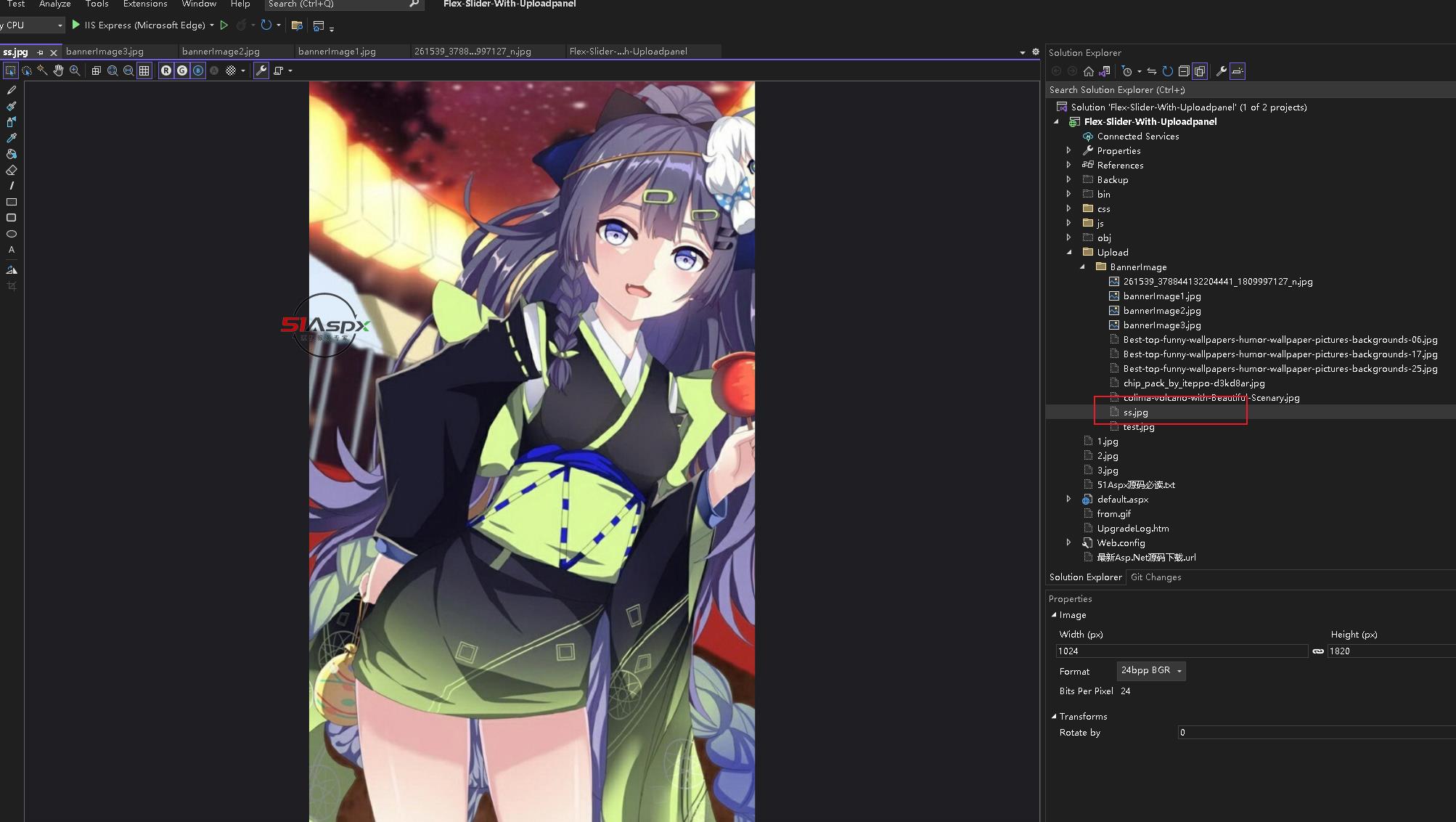The image size is (1456, 822).
Task: Switch to Git Changes tab
Action: [1156, 577]
